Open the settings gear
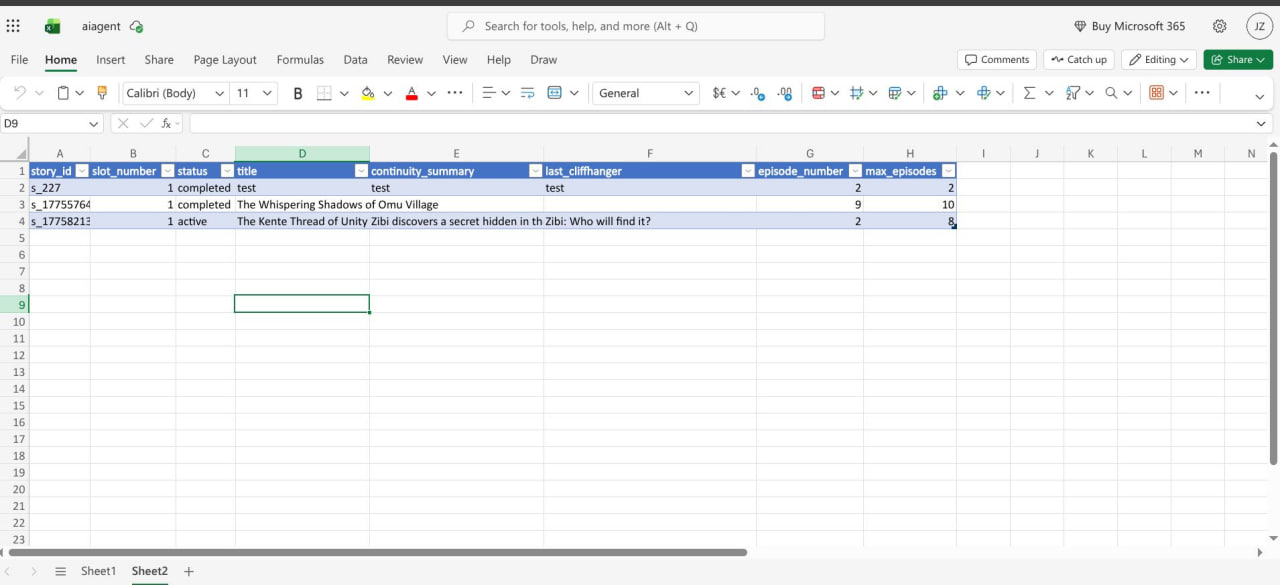Image resolution: width=1280 pixels, height=585 pixels. click(1219, 27)
